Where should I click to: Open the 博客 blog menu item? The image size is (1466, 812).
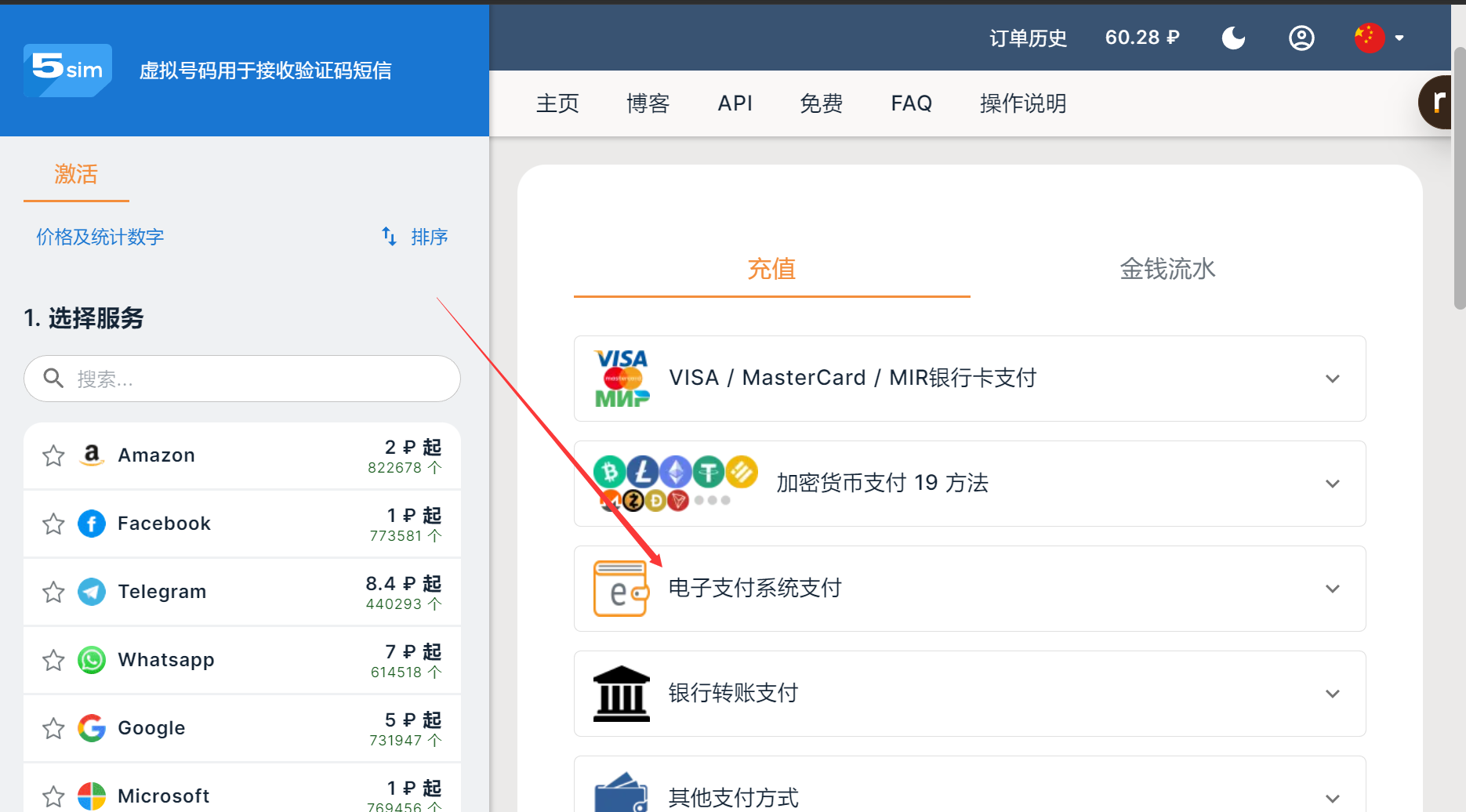pyautogui.click(x=648, y=103)
